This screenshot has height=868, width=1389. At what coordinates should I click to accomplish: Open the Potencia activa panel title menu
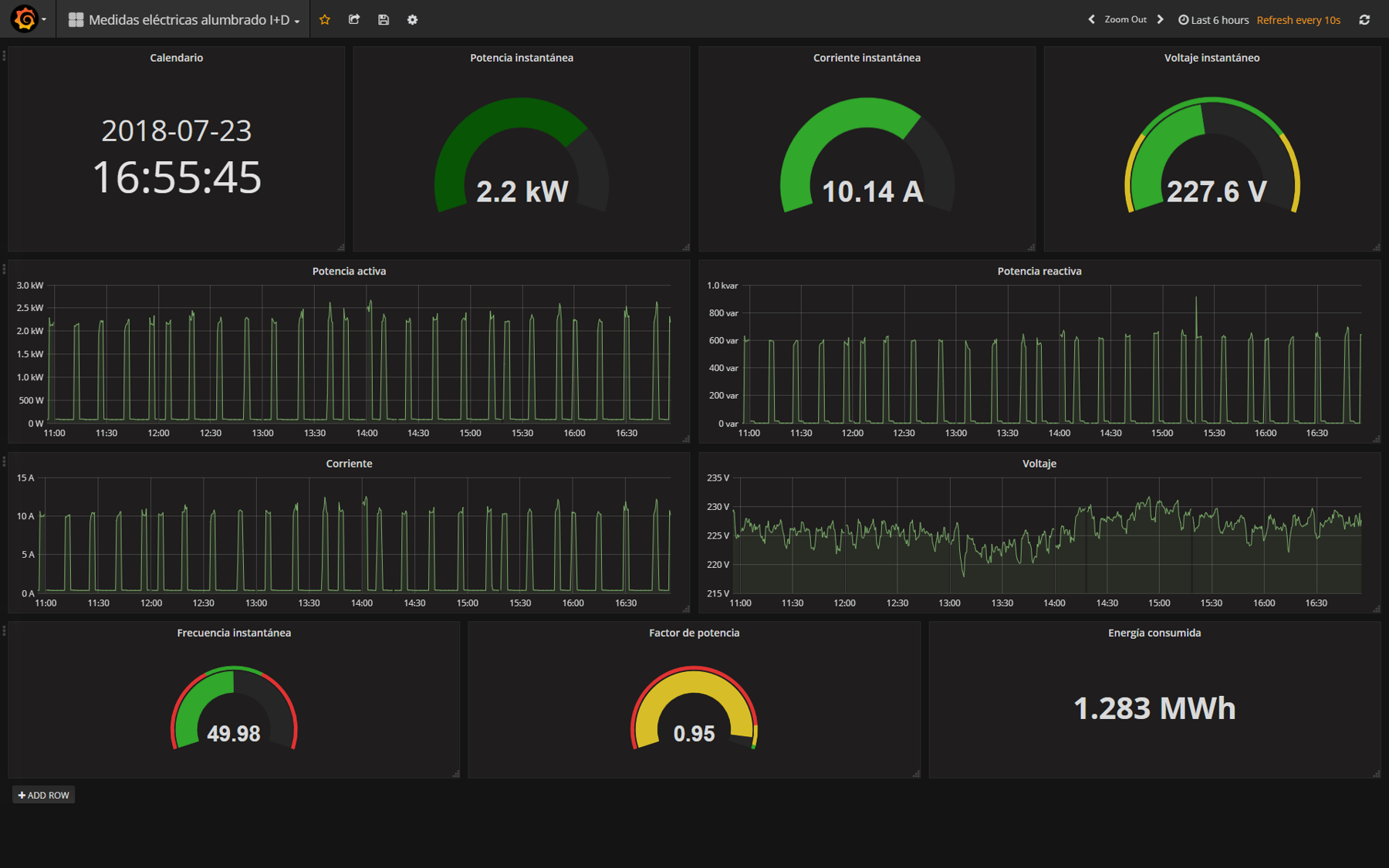coord(349,271)
